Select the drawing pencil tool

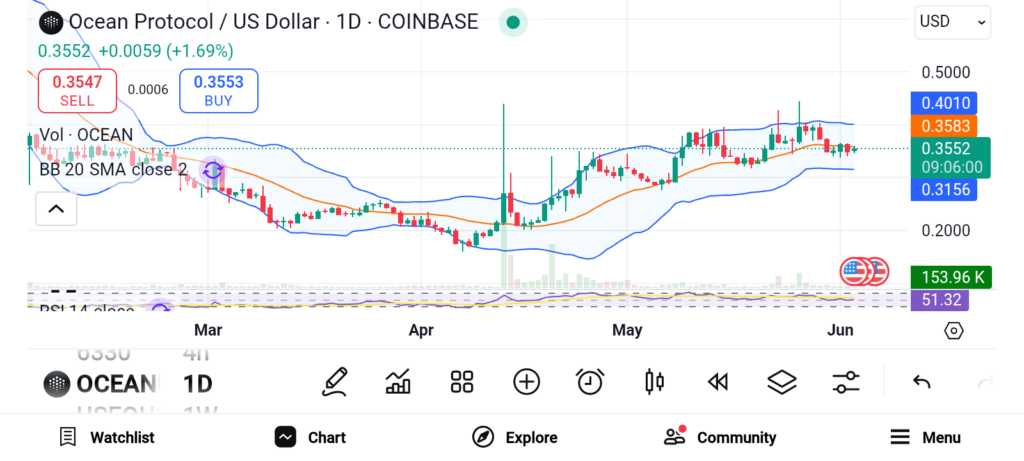tap(334, 382)
